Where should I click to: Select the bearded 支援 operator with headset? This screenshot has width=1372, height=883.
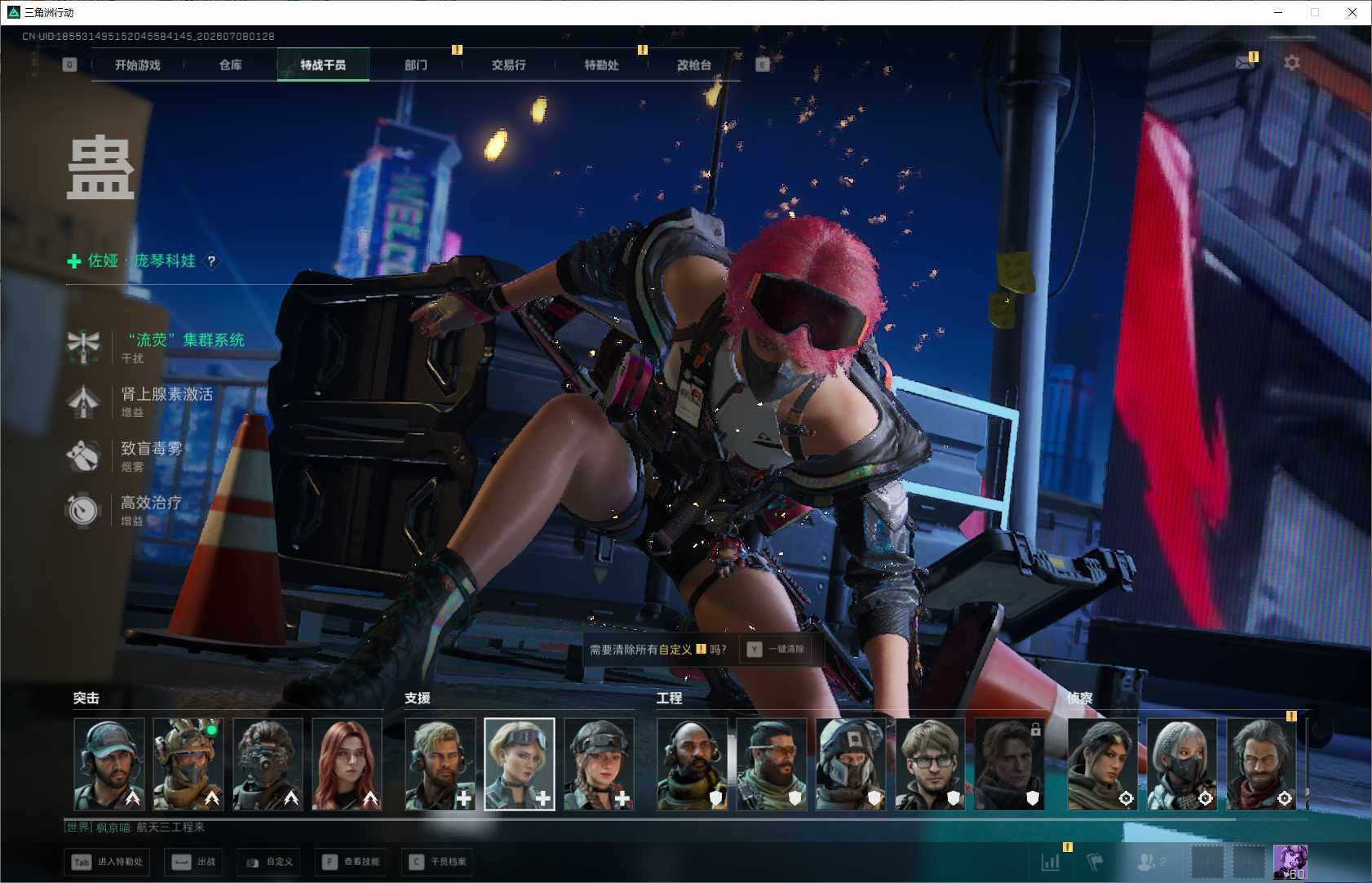point(440,765)
